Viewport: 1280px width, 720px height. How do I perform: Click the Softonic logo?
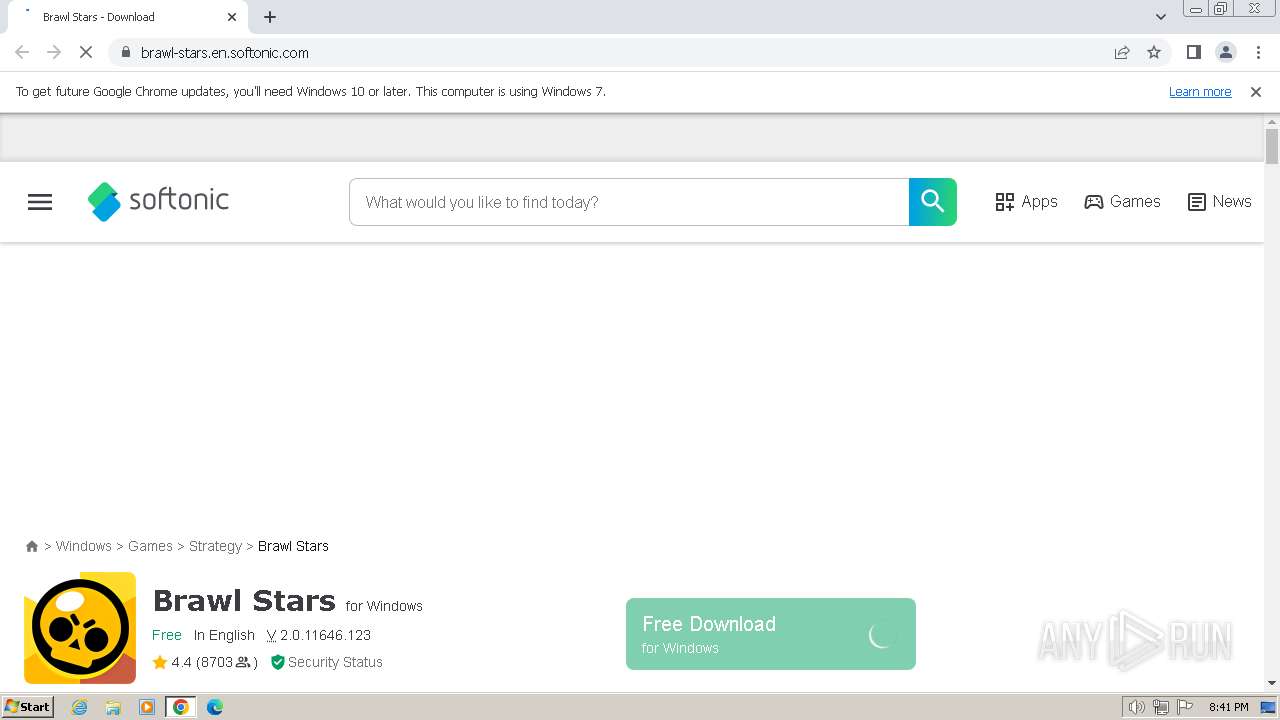(158, 201)
